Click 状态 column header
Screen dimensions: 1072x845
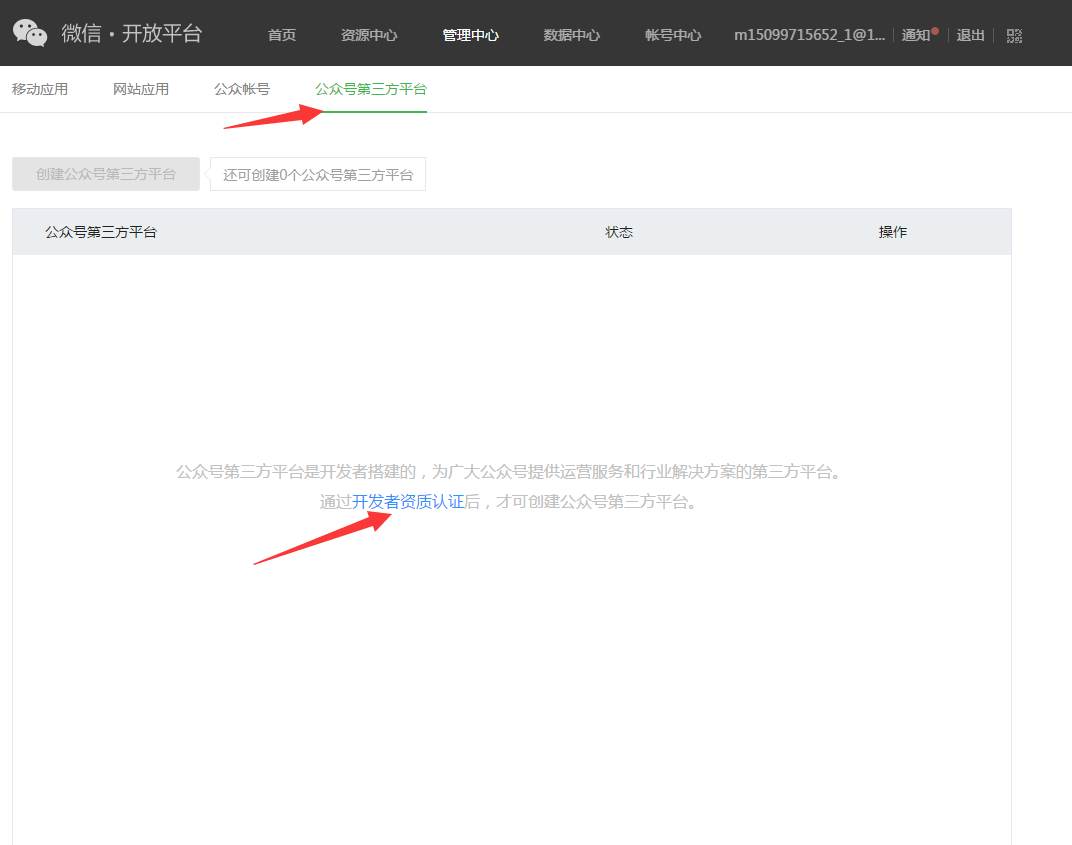(x=619, y=232)
